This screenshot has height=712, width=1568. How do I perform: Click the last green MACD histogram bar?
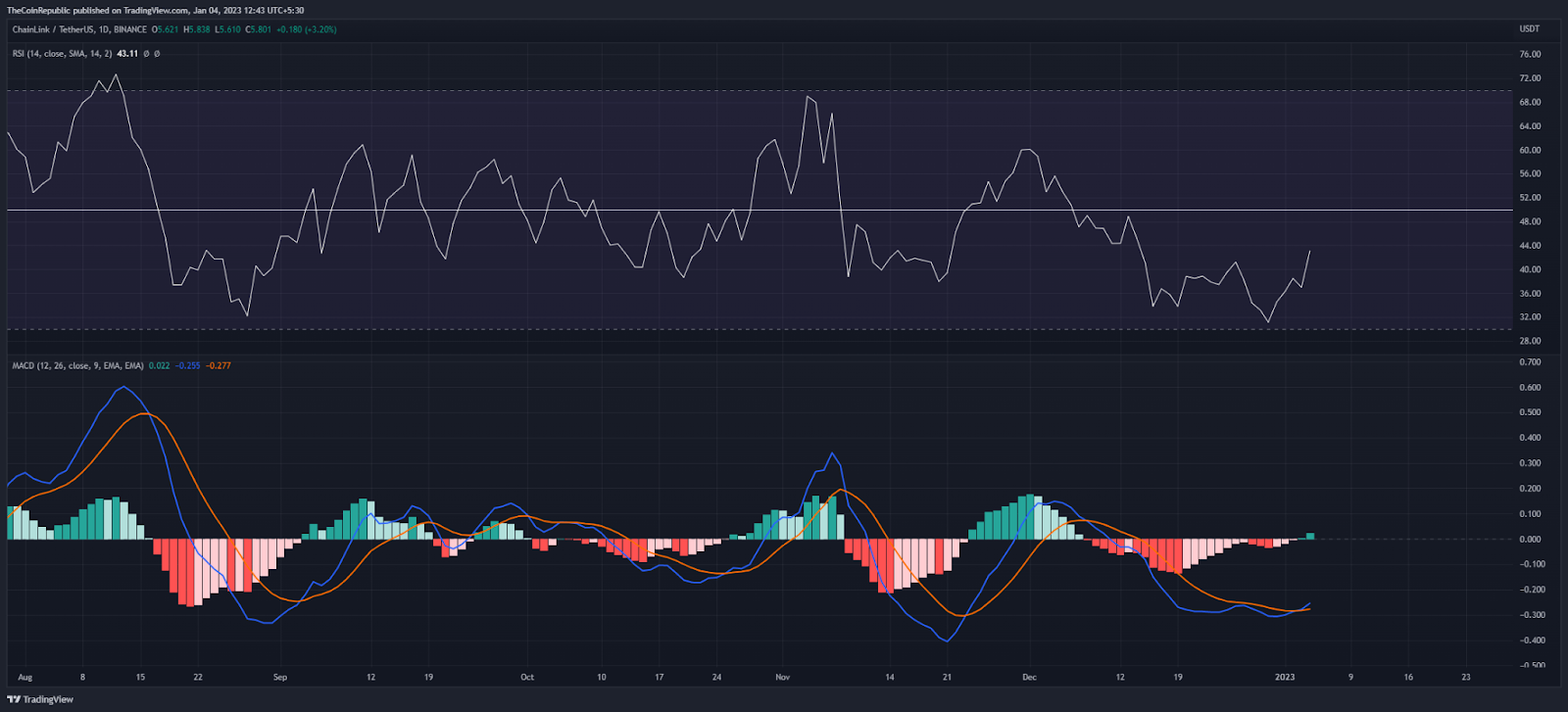point(1310,536)
